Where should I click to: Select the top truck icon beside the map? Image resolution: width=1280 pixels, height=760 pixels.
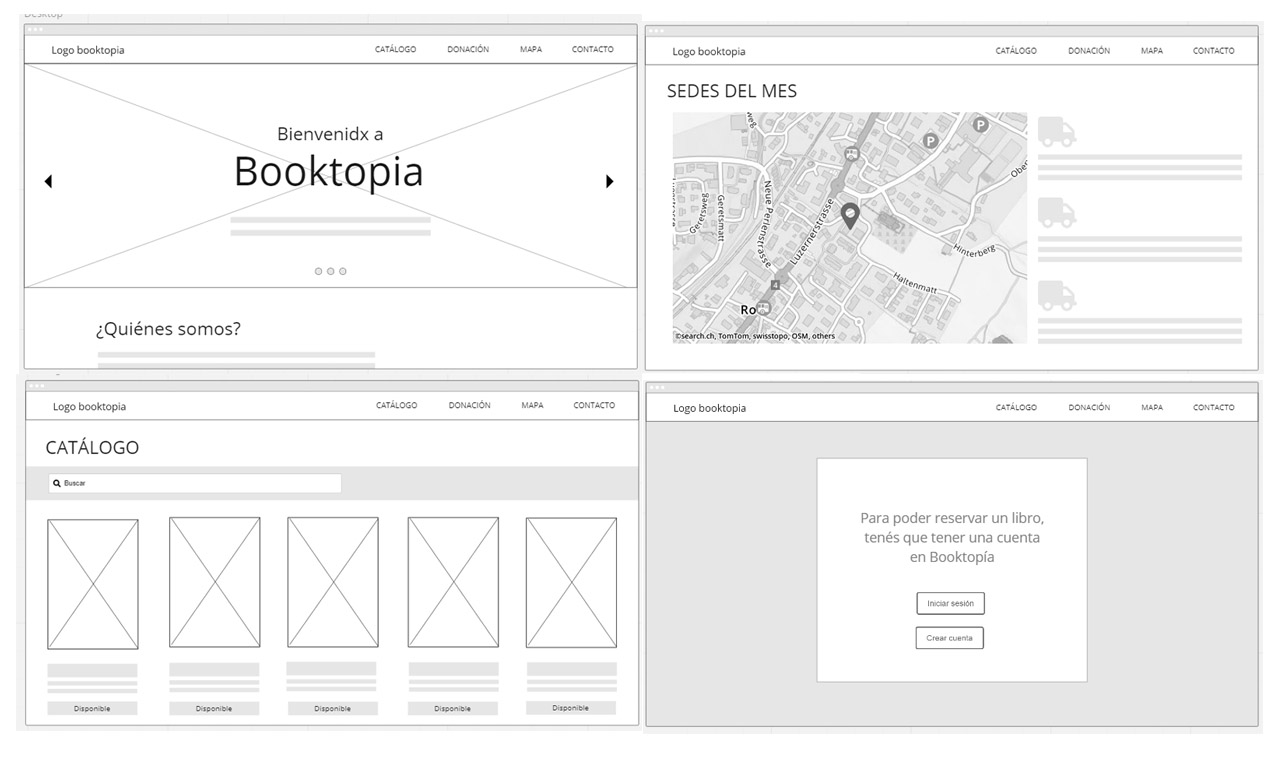click(1056, 132)
